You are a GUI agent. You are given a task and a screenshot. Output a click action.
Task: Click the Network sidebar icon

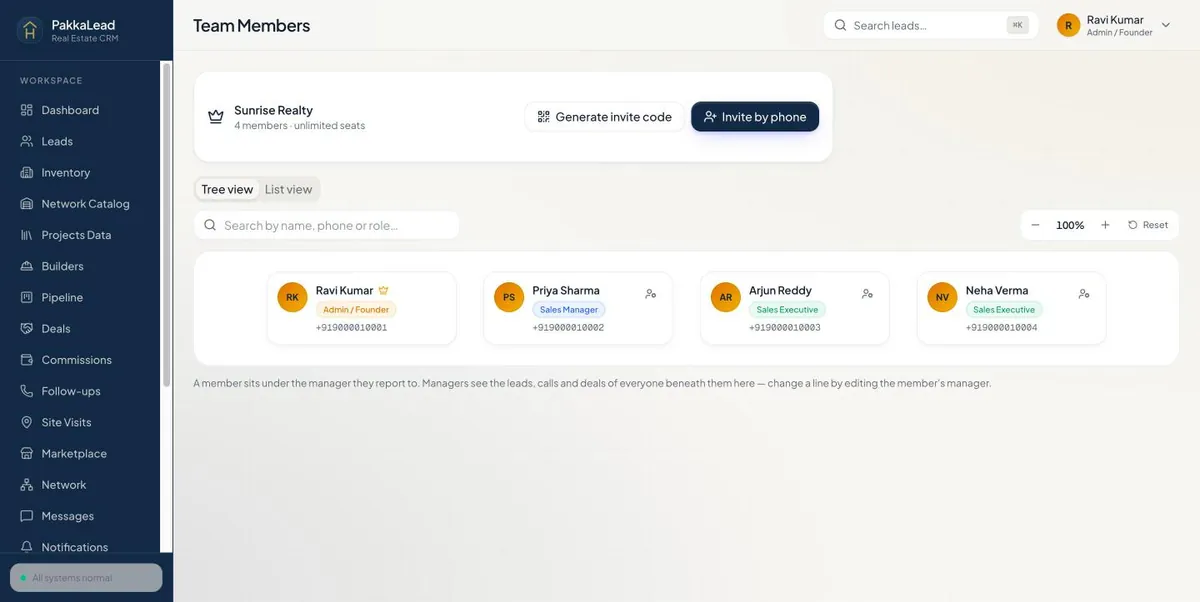27,484
